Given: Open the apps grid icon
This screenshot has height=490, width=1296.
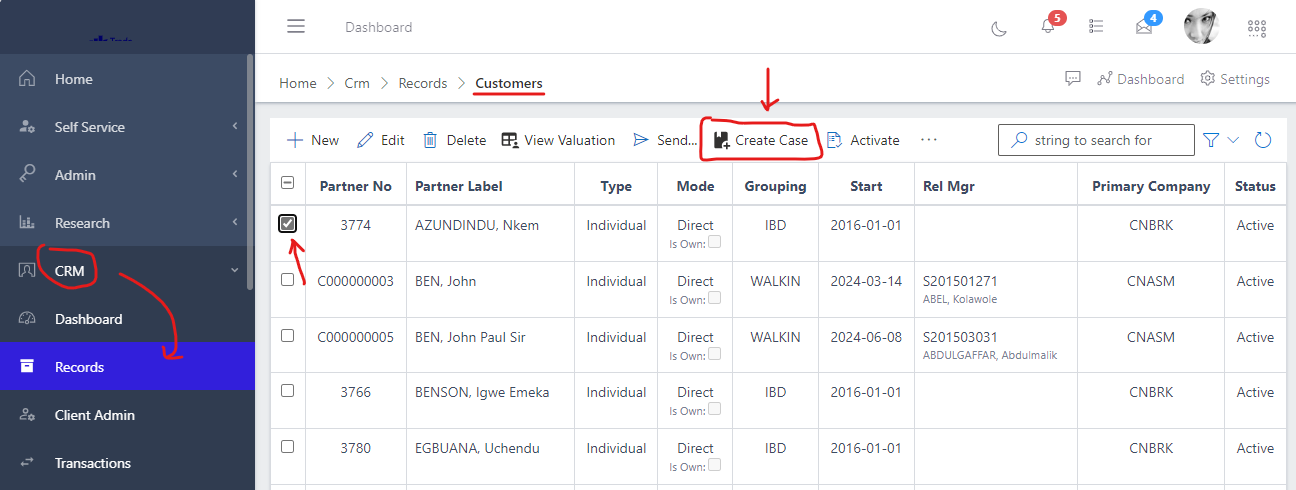Looking at the screenshot, I should tap(1257, 27).
